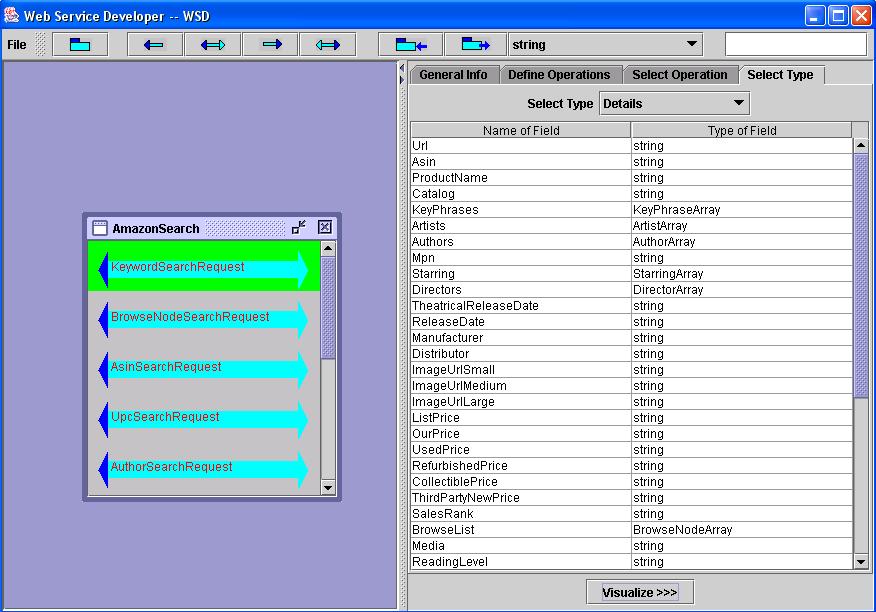This screenshot has width=876, height=612.
Task: Select the ProductName field row
Action: point(631,178)
